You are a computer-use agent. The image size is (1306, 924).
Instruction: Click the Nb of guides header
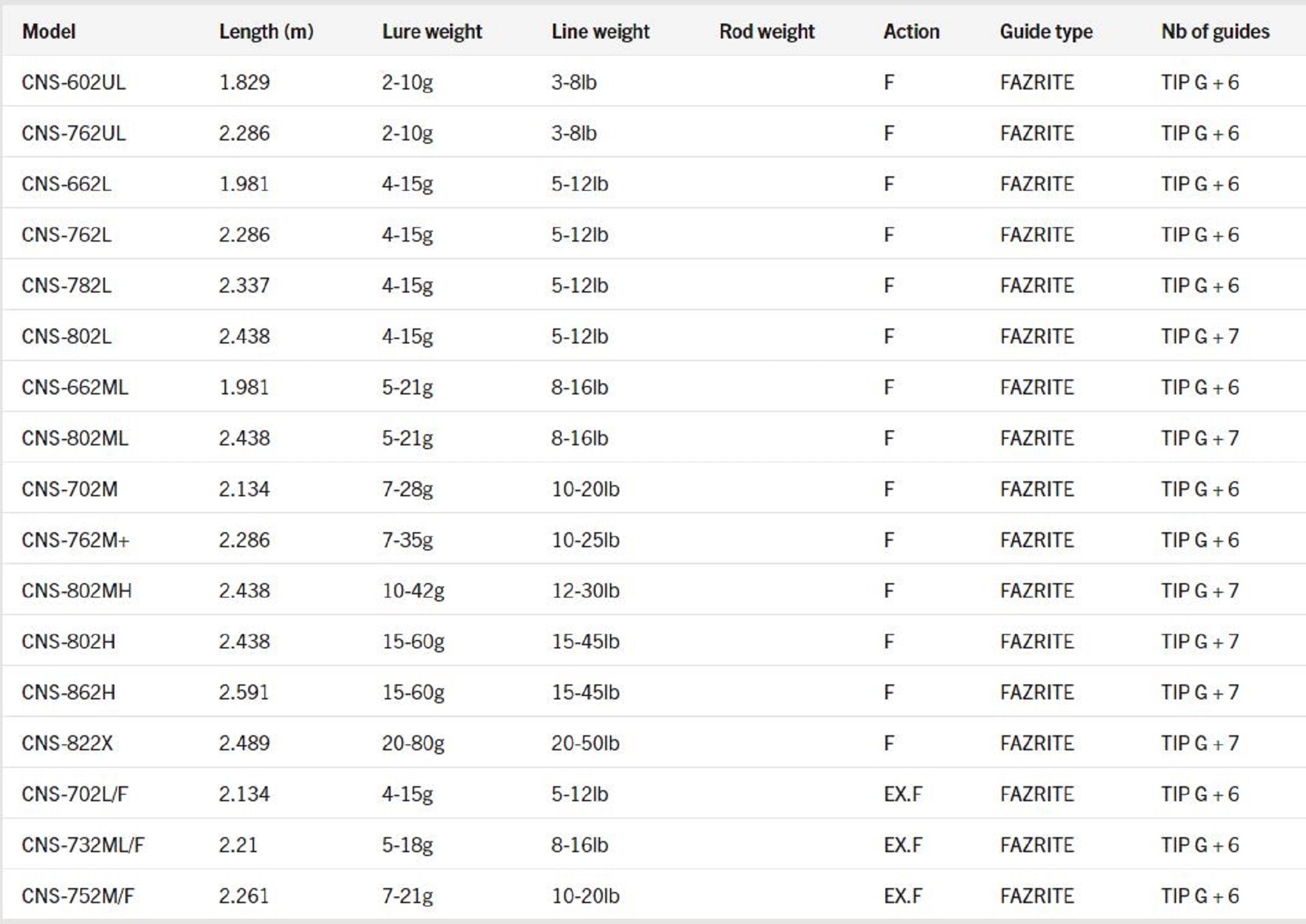(x=1215, y=31)
